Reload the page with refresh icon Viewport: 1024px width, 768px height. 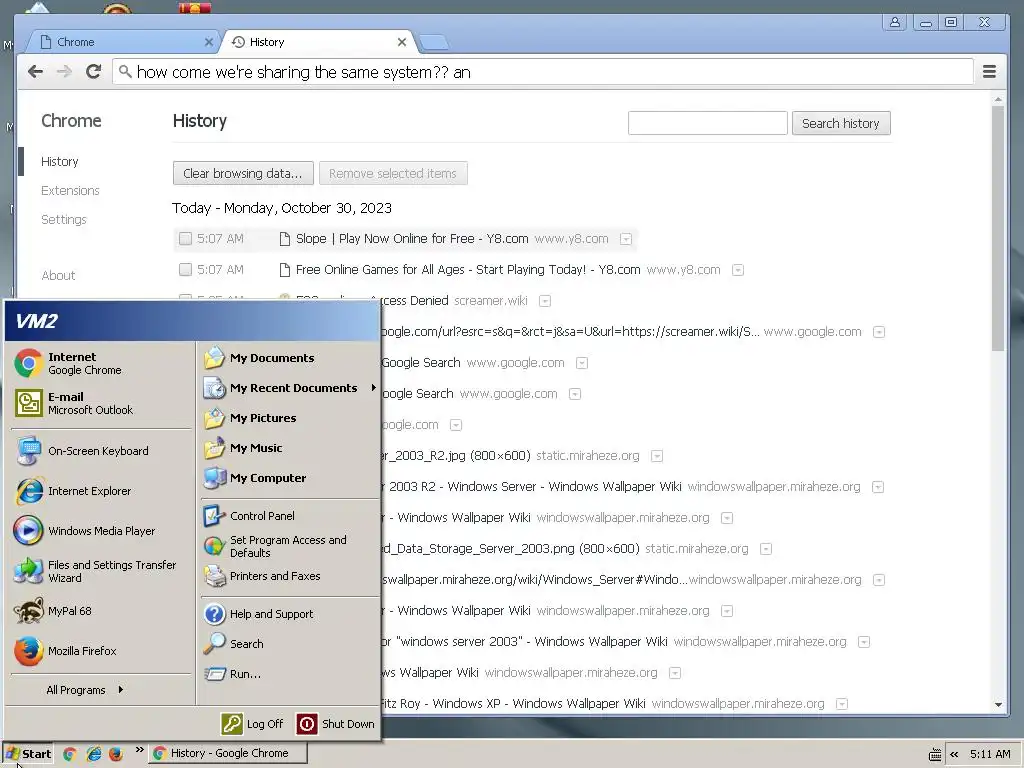tap(93, 72)
